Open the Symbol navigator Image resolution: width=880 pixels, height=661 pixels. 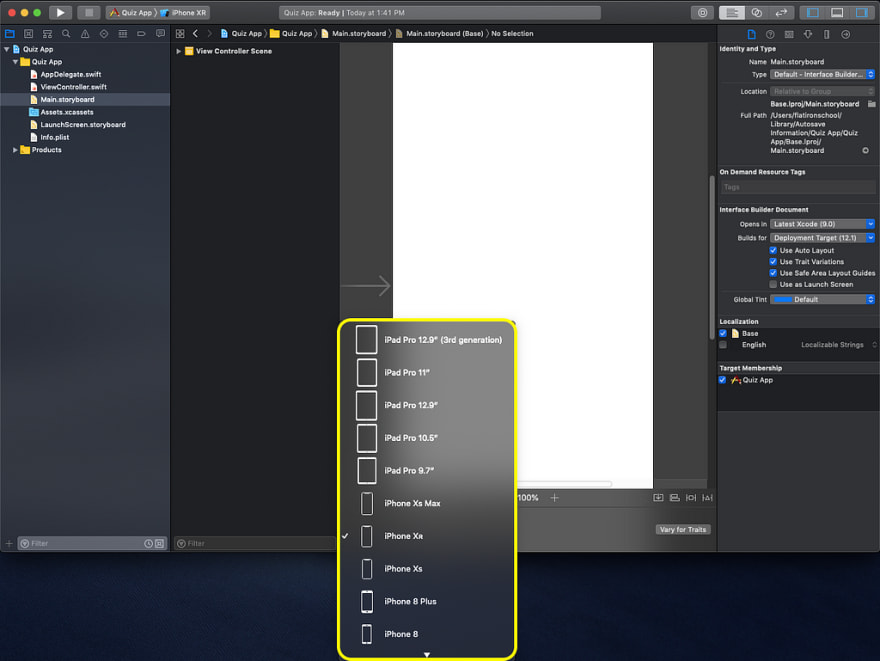47,34
